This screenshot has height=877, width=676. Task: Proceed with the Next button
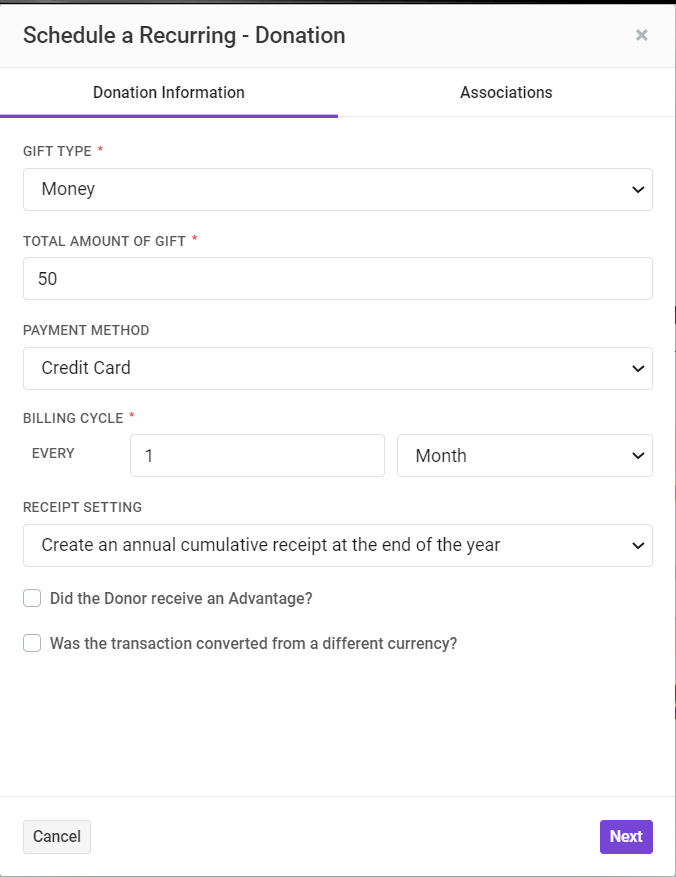pyautogui.click(x=626, y=837)
